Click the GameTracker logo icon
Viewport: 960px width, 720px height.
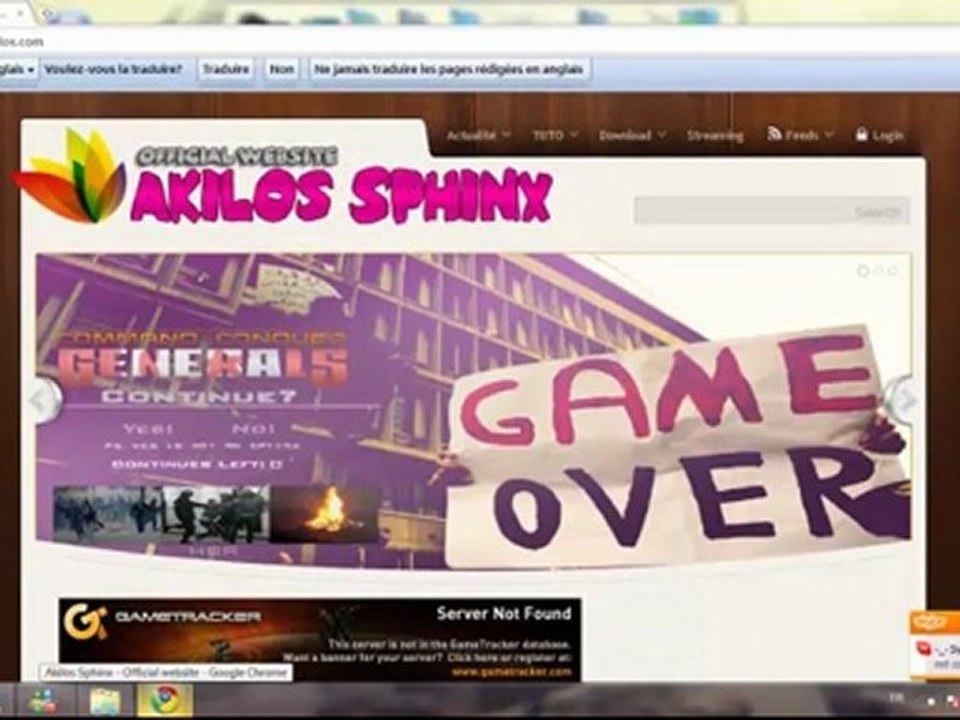85,621
